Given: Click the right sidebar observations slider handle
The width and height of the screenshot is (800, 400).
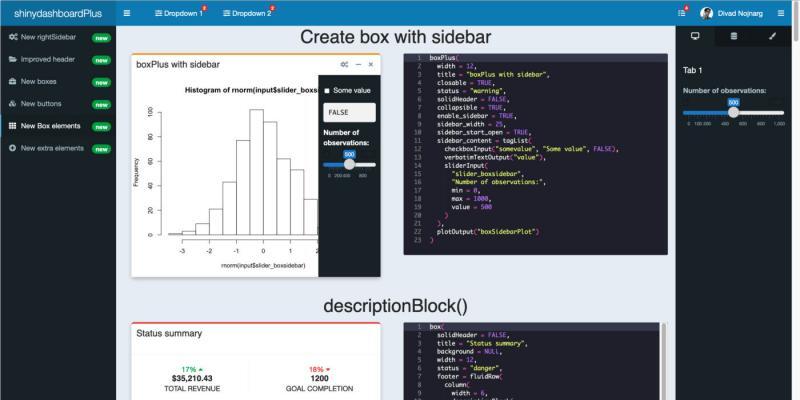Looking at the screenshot, I should click(733, 112).
